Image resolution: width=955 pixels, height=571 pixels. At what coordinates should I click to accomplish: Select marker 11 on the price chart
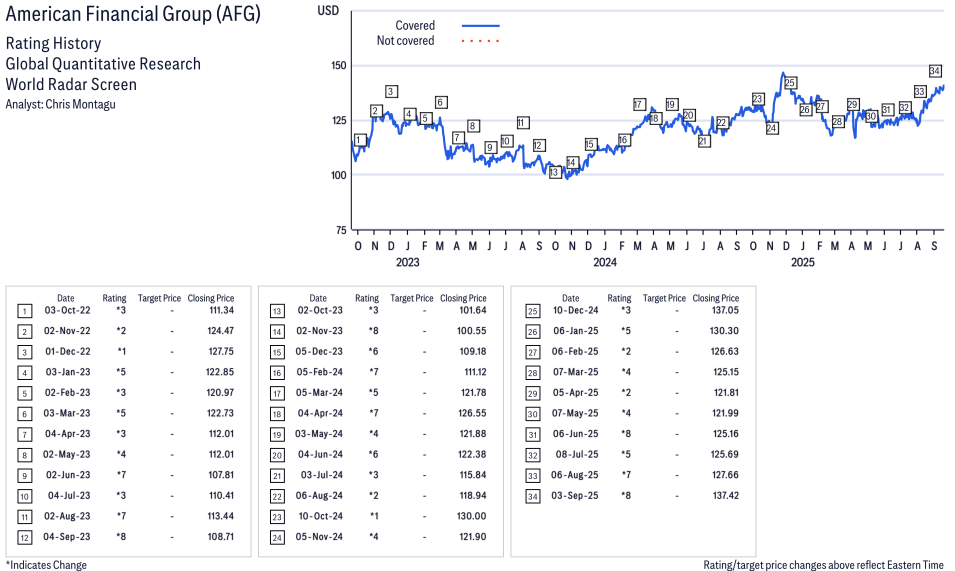tap(522, 123)
